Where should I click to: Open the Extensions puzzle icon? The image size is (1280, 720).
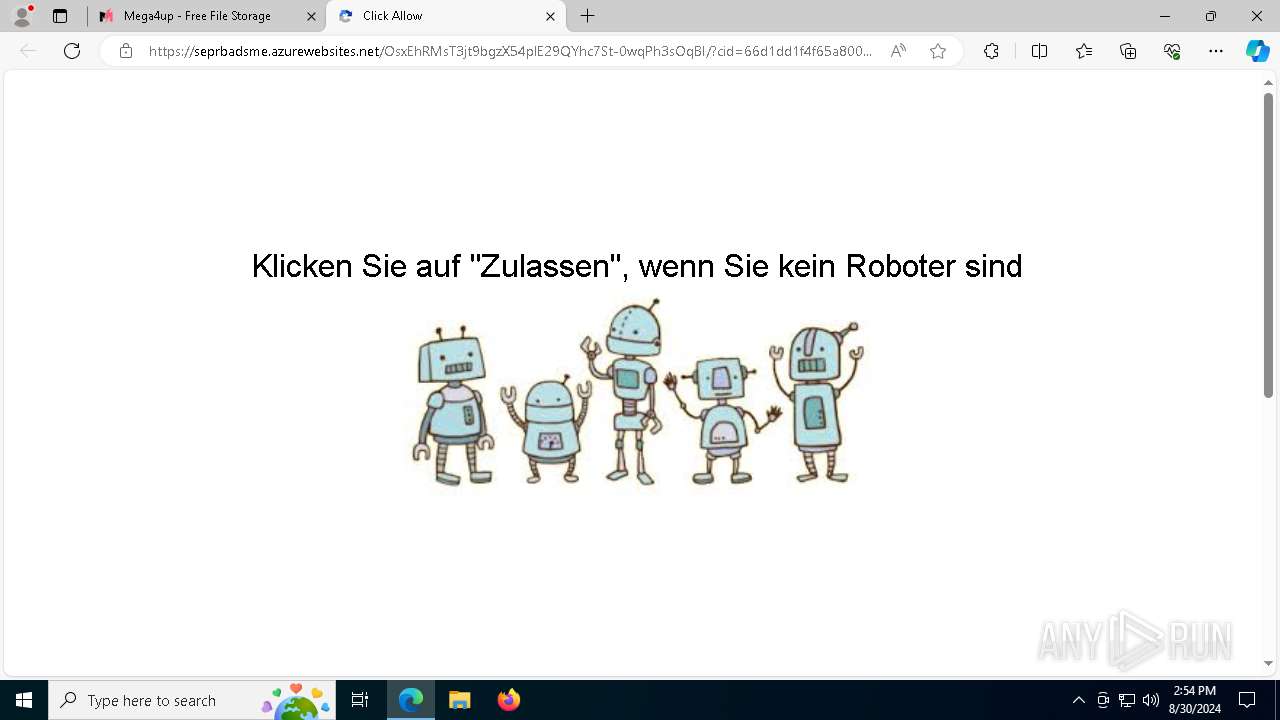click(x=991, y=51)
